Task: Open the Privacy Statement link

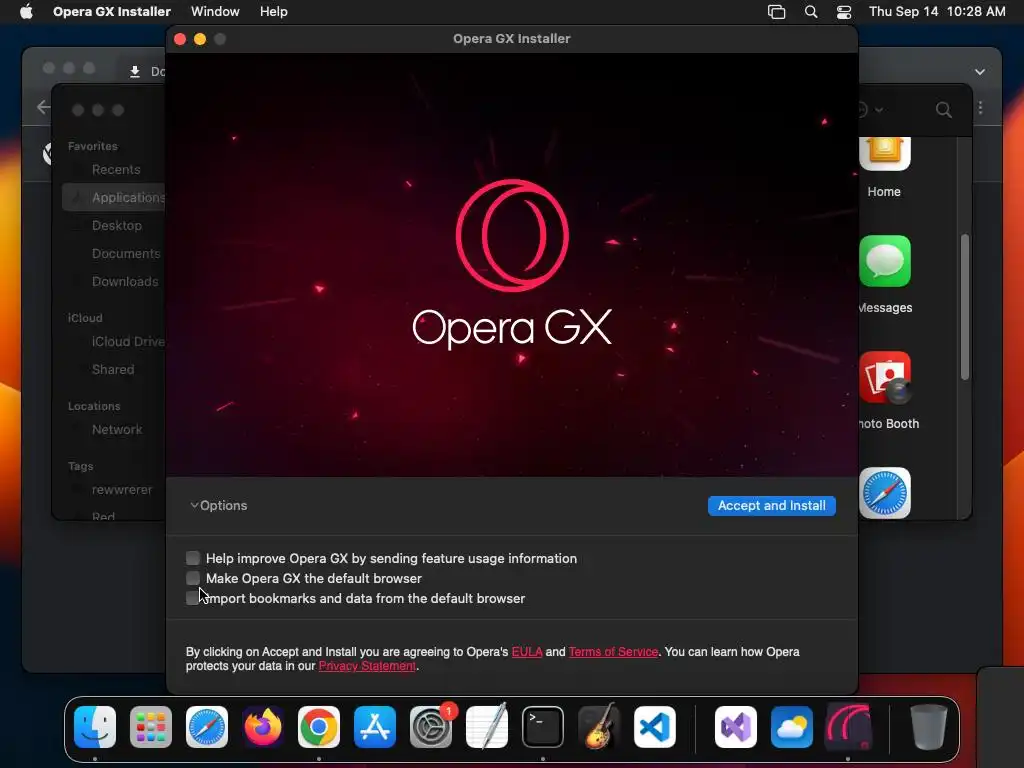Action: click(367, 666)
